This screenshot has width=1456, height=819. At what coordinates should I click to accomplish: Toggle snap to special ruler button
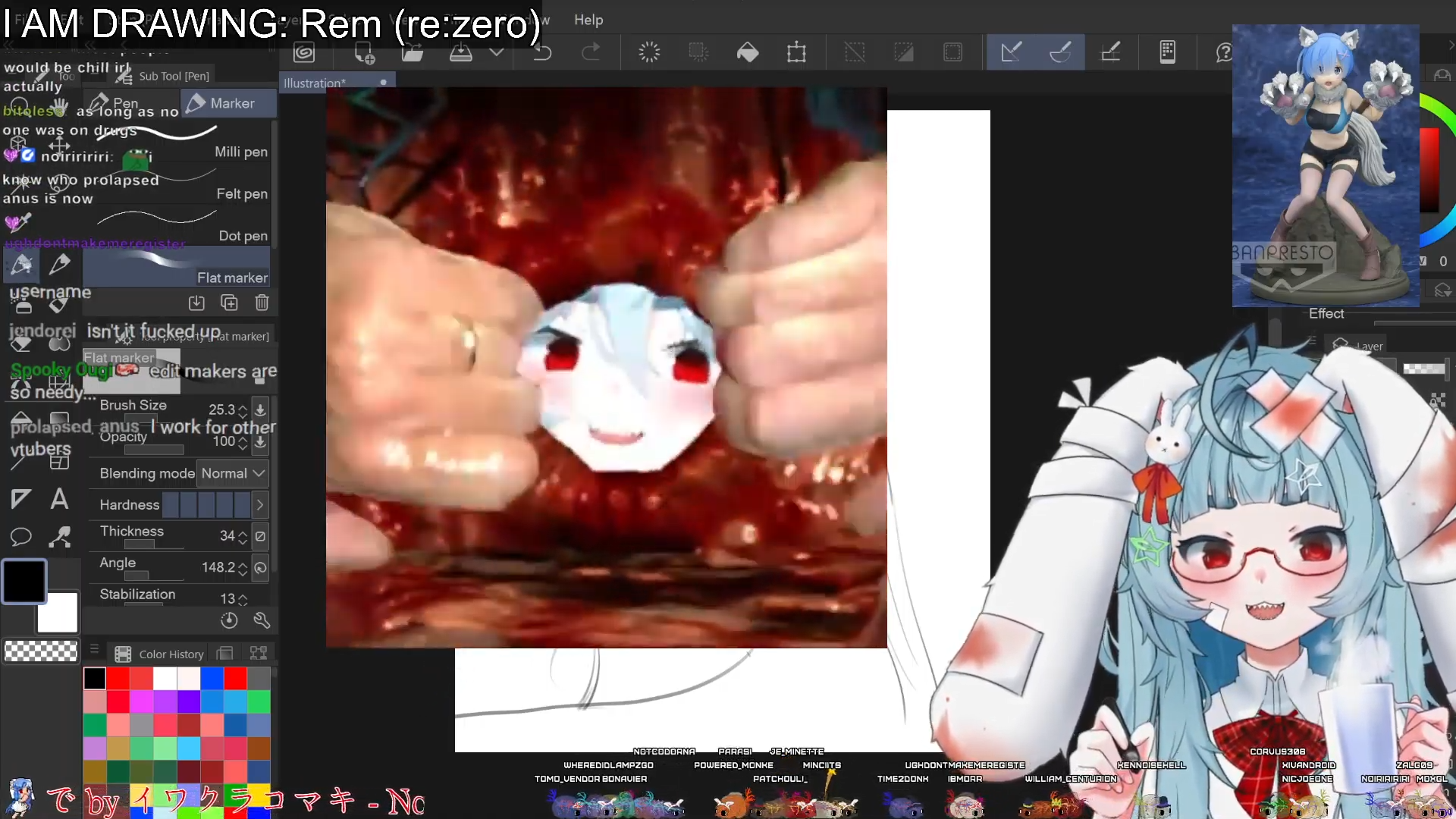[1060, 53]
